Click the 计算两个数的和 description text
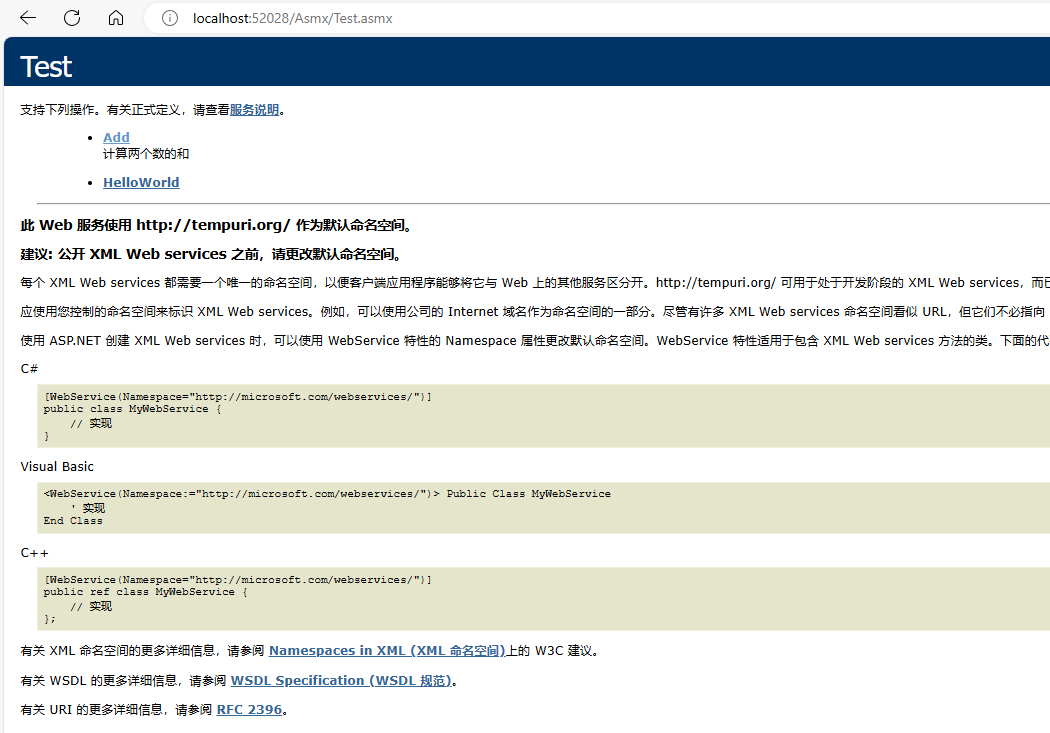1050x733 pixels. [146, 154]
